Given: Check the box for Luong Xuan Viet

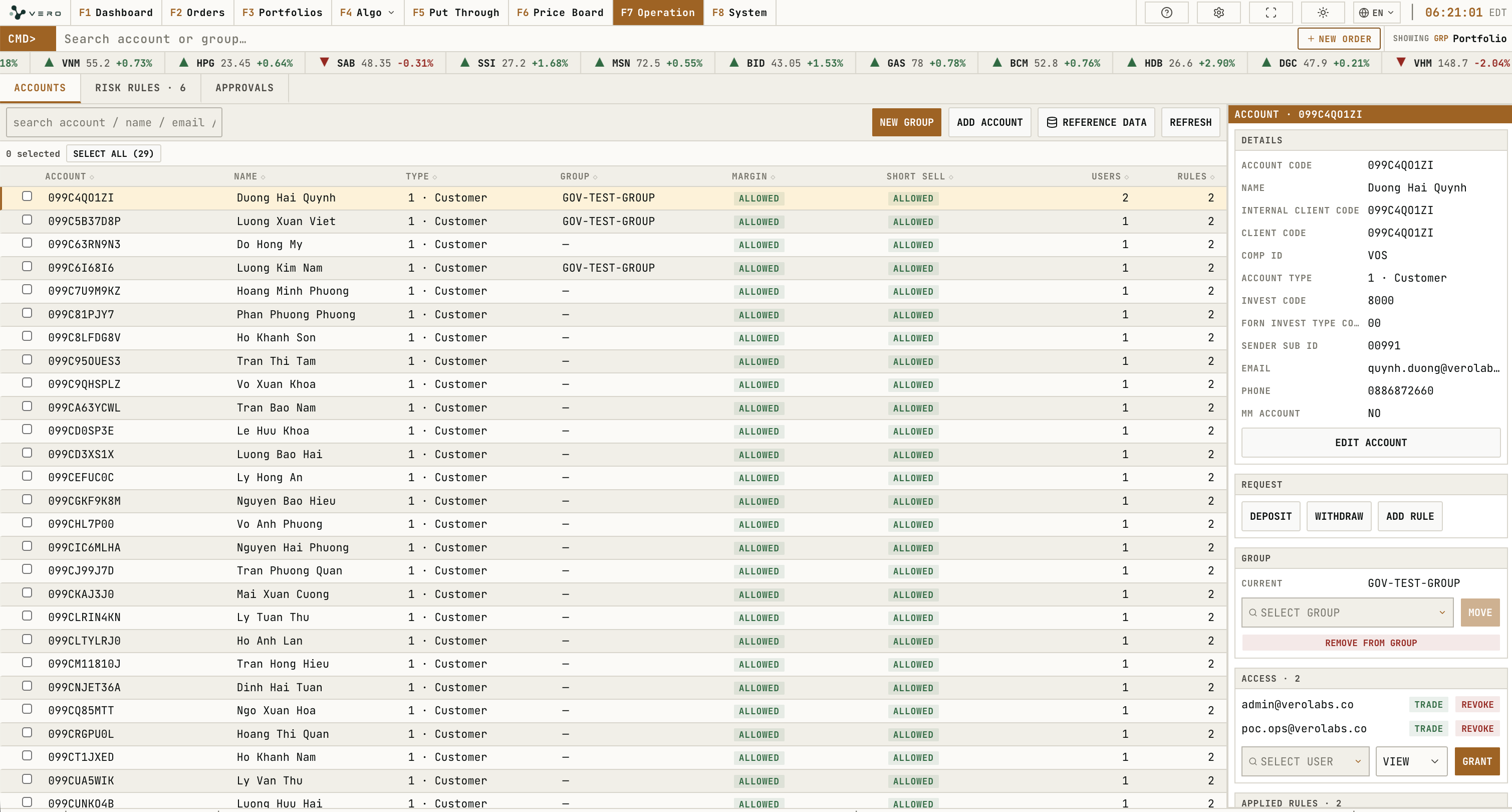Looking at the screenshot, I should point(27,220).
